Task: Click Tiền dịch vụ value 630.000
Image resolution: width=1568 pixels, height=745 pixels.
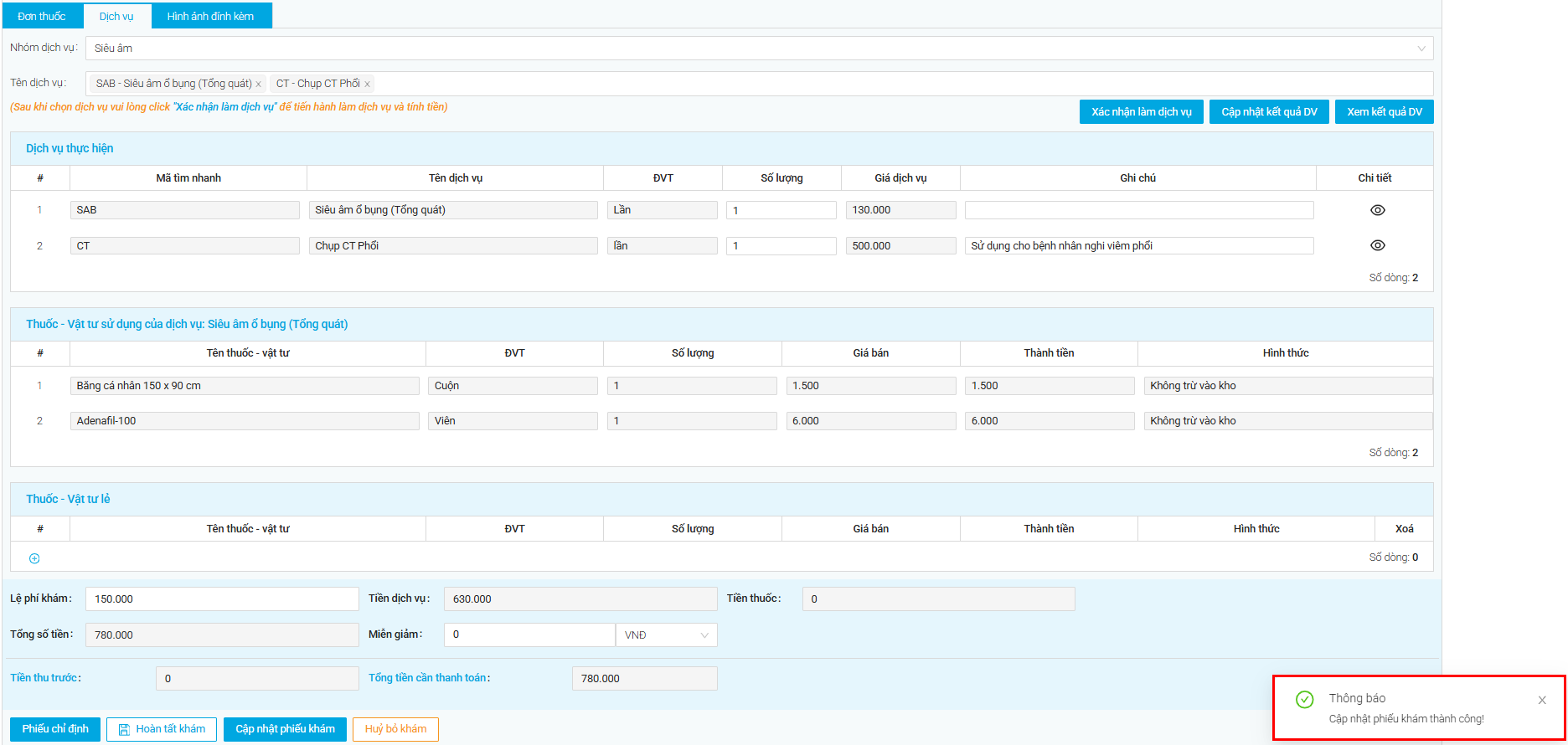Action: [x=580, y=599]
